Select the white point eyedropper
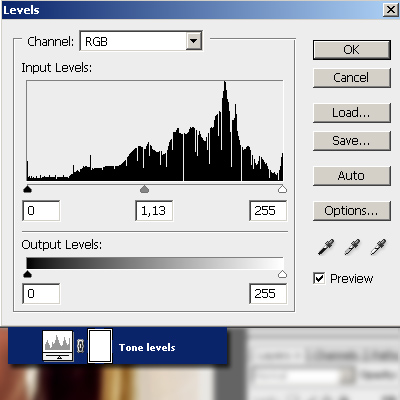This screenshot has width=400, height=400. coord(378,247)
